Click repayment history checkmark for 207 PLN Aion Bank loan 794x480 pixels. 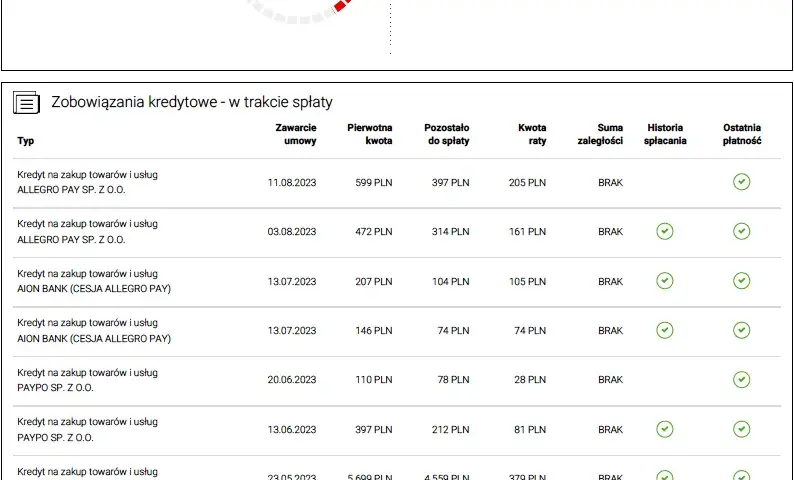point(665,281)
